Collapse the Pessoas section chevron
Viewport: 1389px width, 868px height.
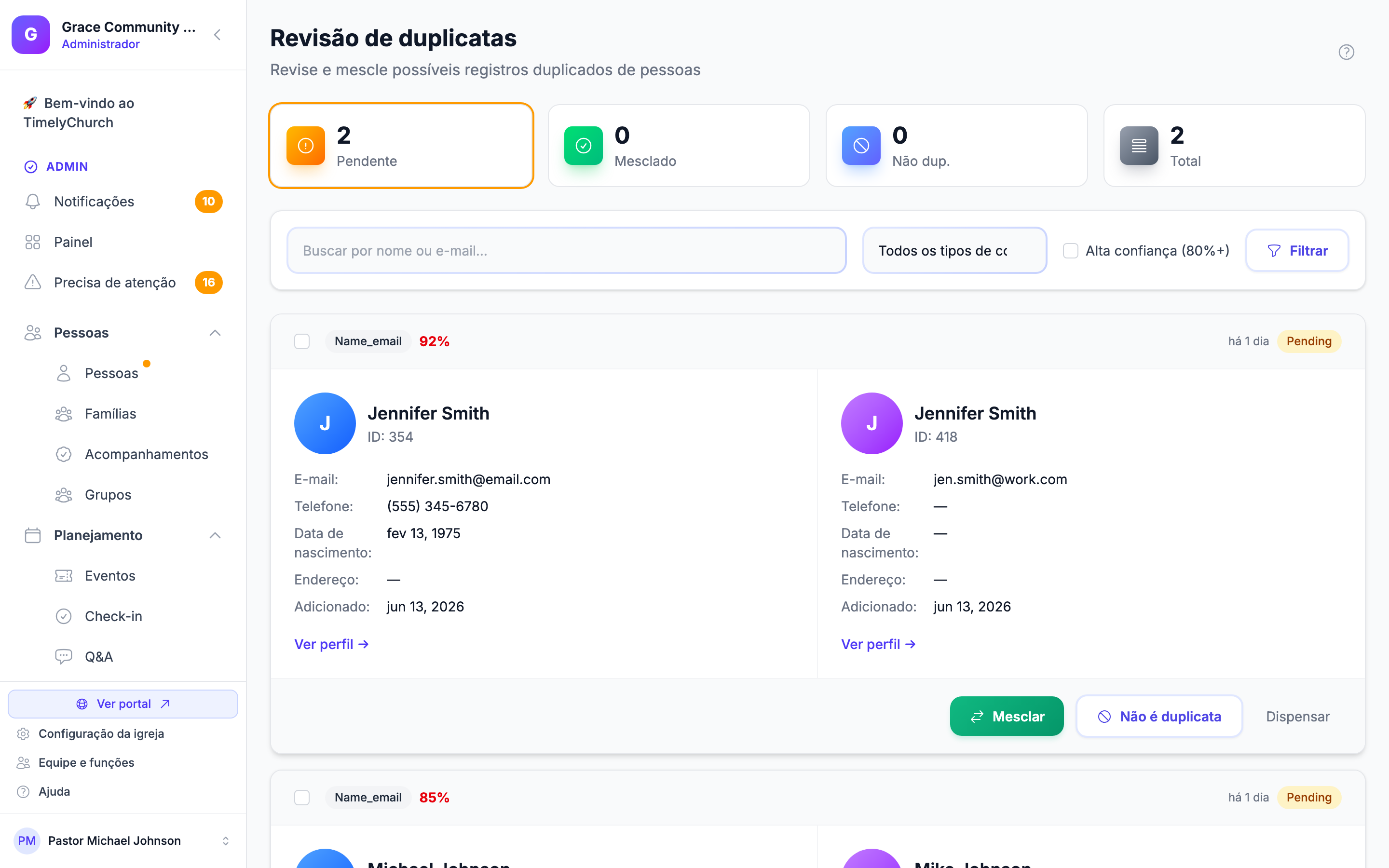[x=215, y=333]
